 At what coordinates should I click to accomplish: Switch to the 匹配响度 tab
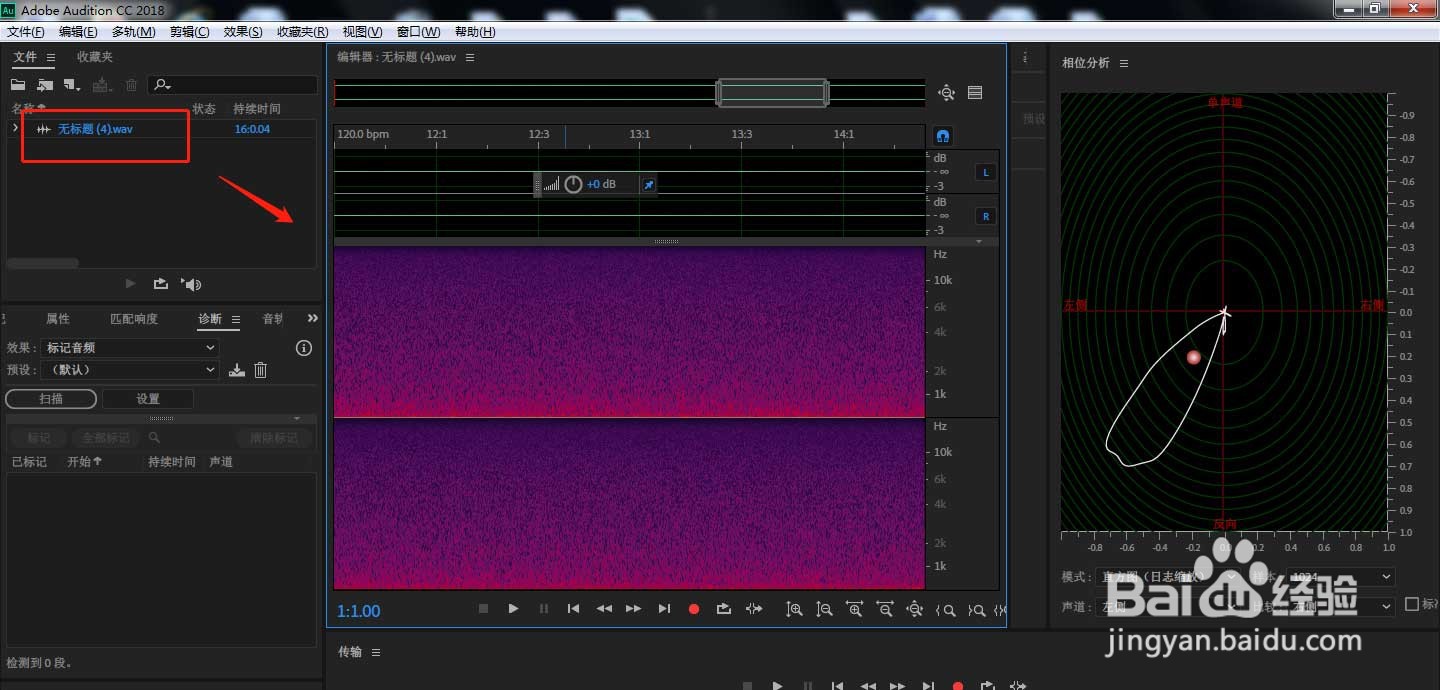click(134, 319)
